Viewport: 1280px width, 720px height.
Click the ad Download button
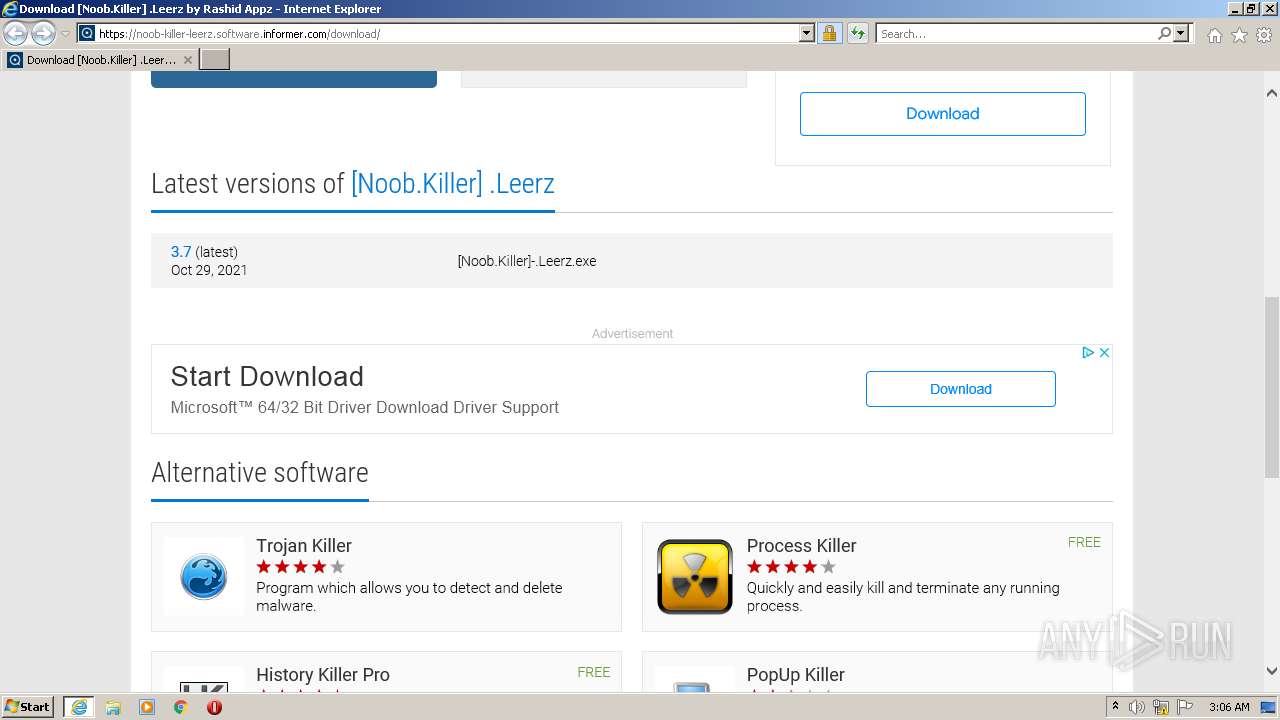pos(961,389)
